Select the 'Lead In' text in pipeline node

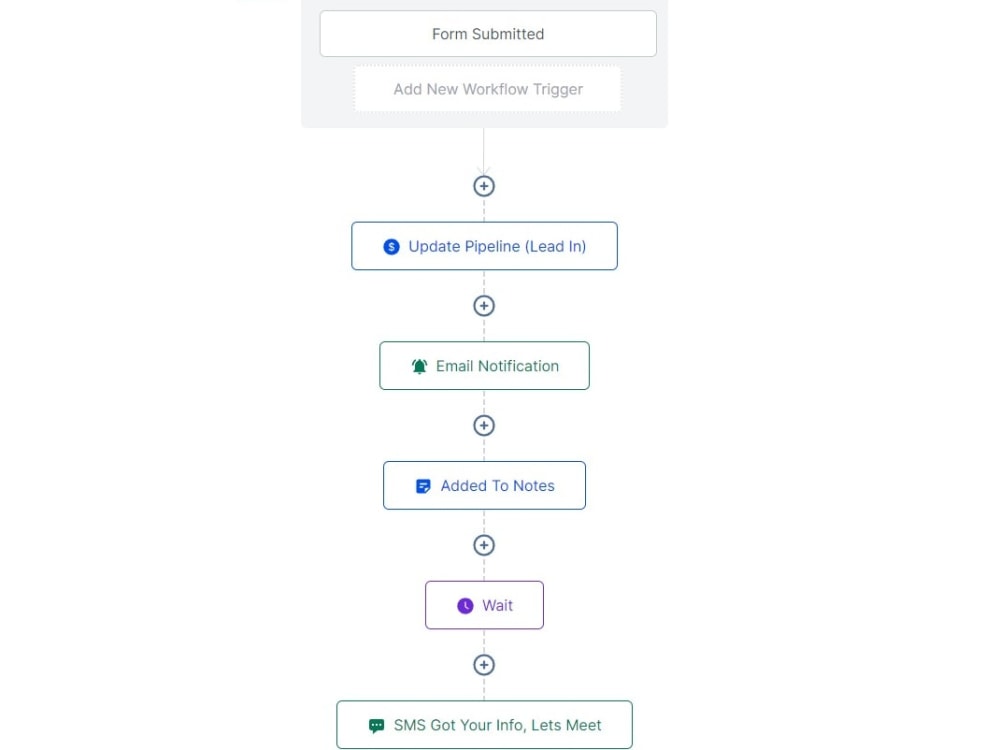click(x=555, y=246)
